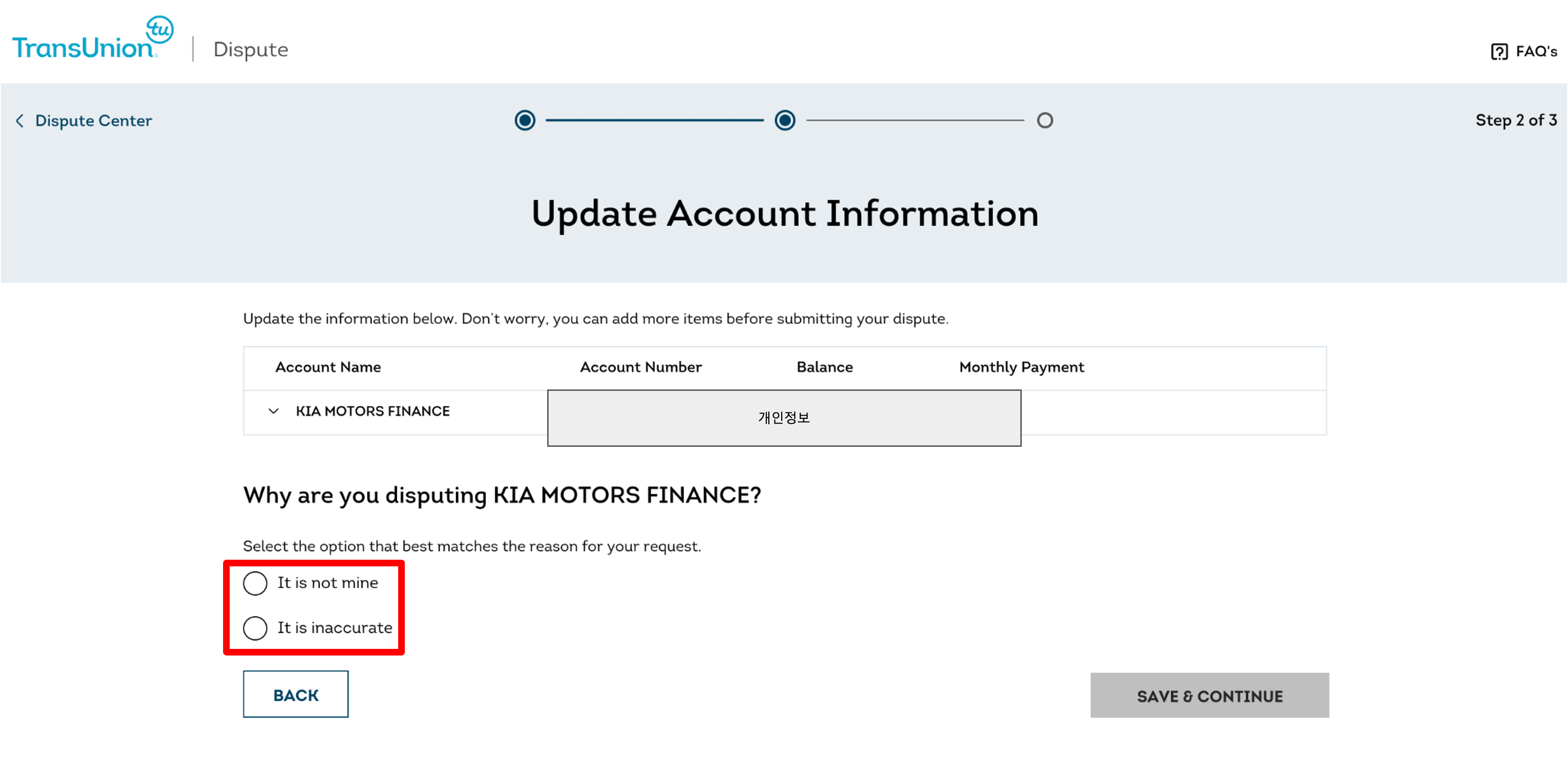The width and height of the screenshot is (1568, 767).
Task: Select the 'It is not mine' radio option
Action: 255,582
